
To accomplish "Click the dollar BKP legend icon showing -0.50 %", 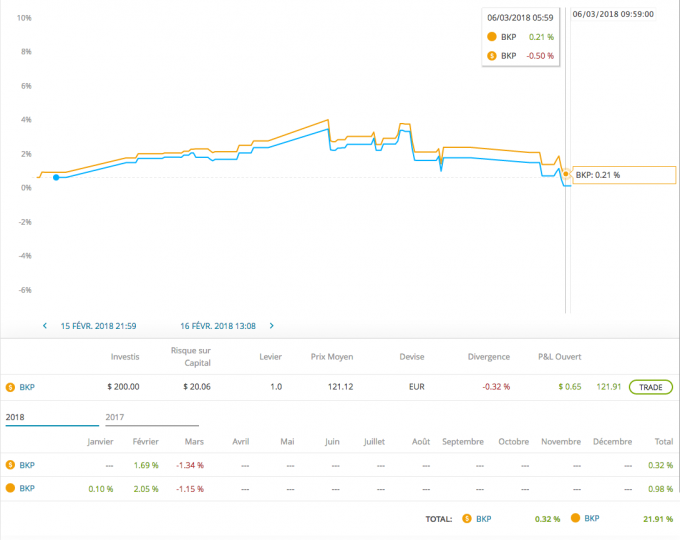I will point(491,56).
